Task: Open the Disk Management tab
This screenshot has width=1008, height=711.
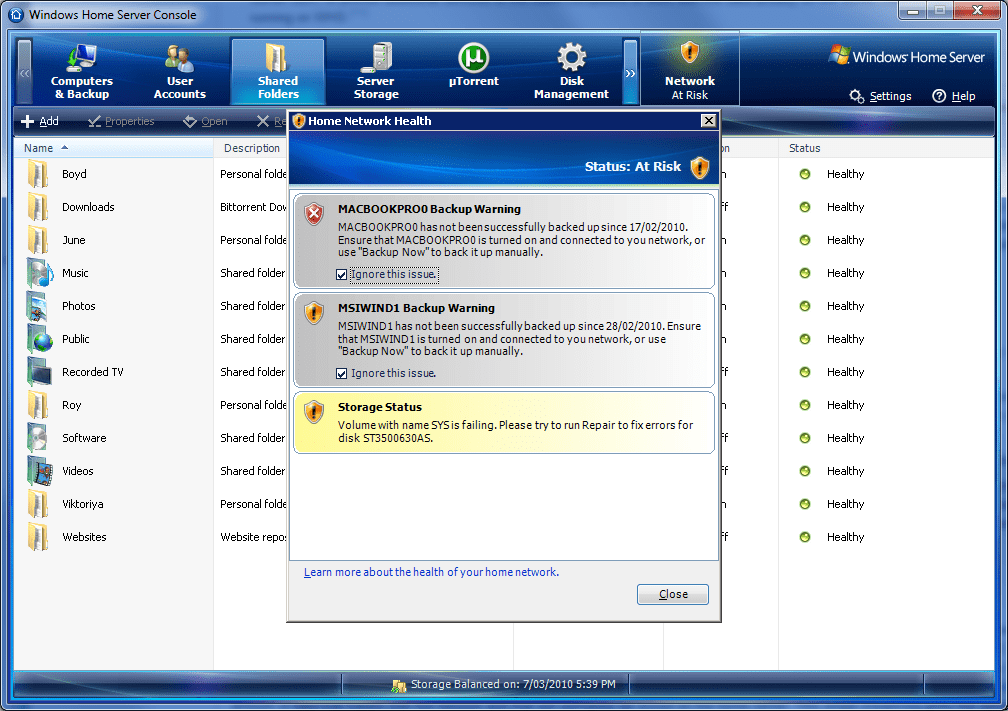Action: pyautogui.click(x=572, y=71)
